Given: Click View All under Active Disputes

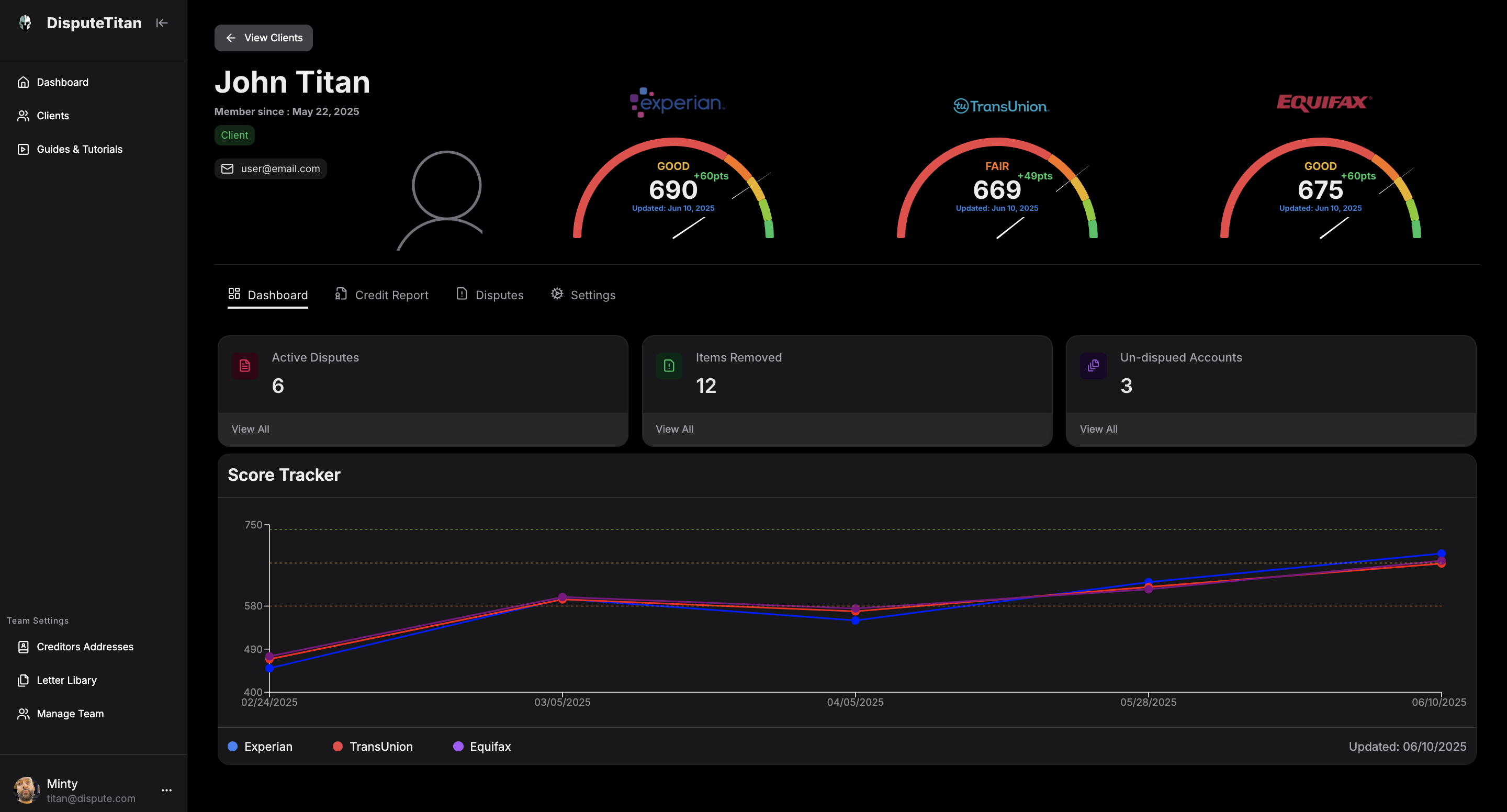Looking at the screenshot, I should (x=251, y=430).
